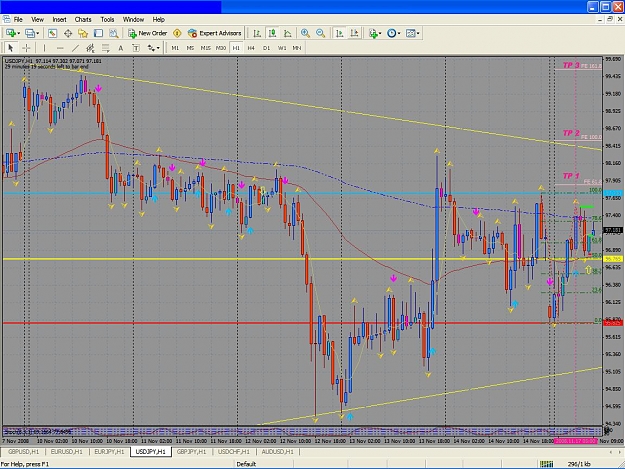This screenshot has width=625, height=469.
Task: Toggle the Expert Advisors button
Action: point(214,33)
